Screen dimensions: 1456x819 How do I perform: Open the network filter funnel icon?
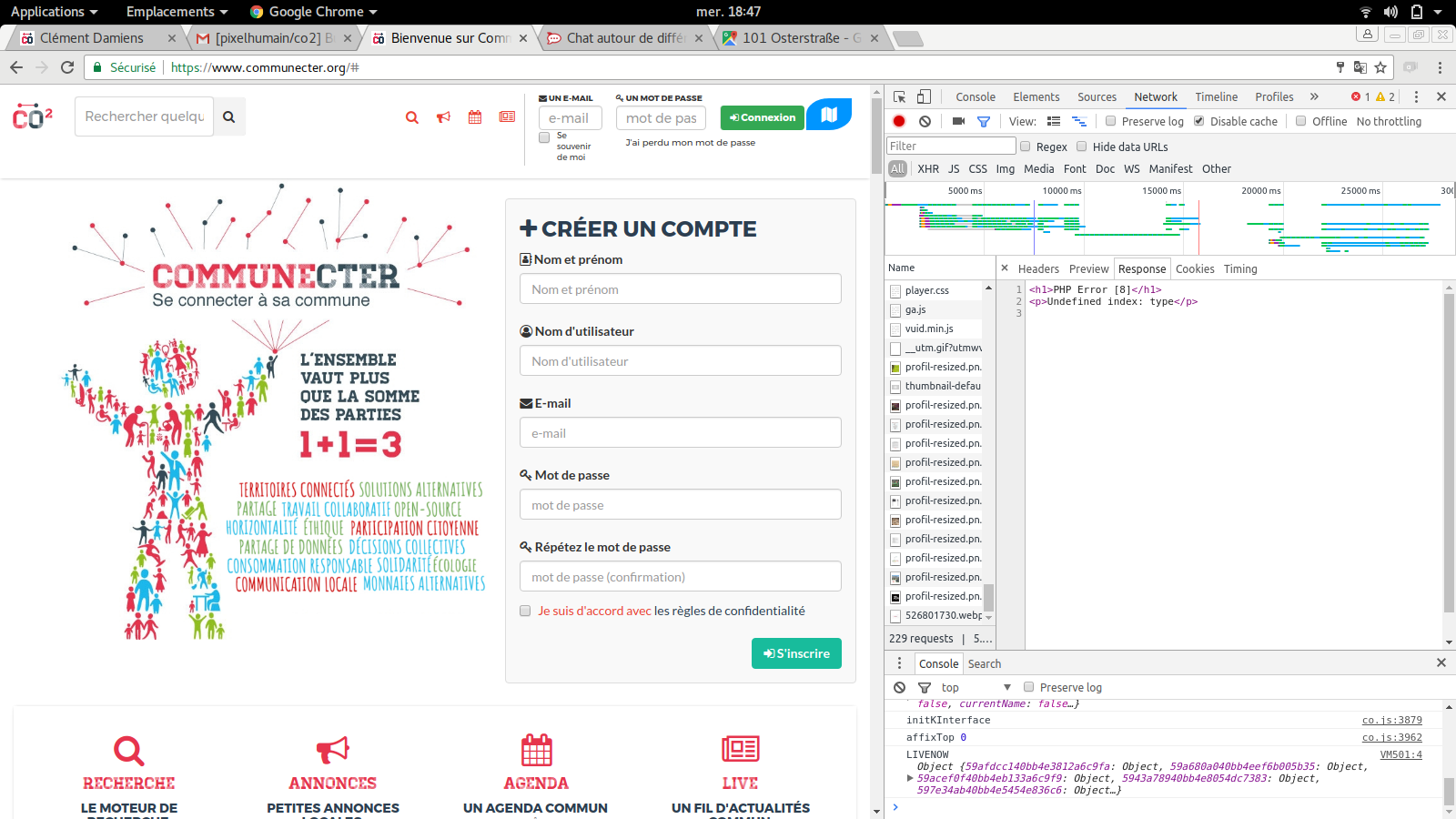[x=984, y=120]
